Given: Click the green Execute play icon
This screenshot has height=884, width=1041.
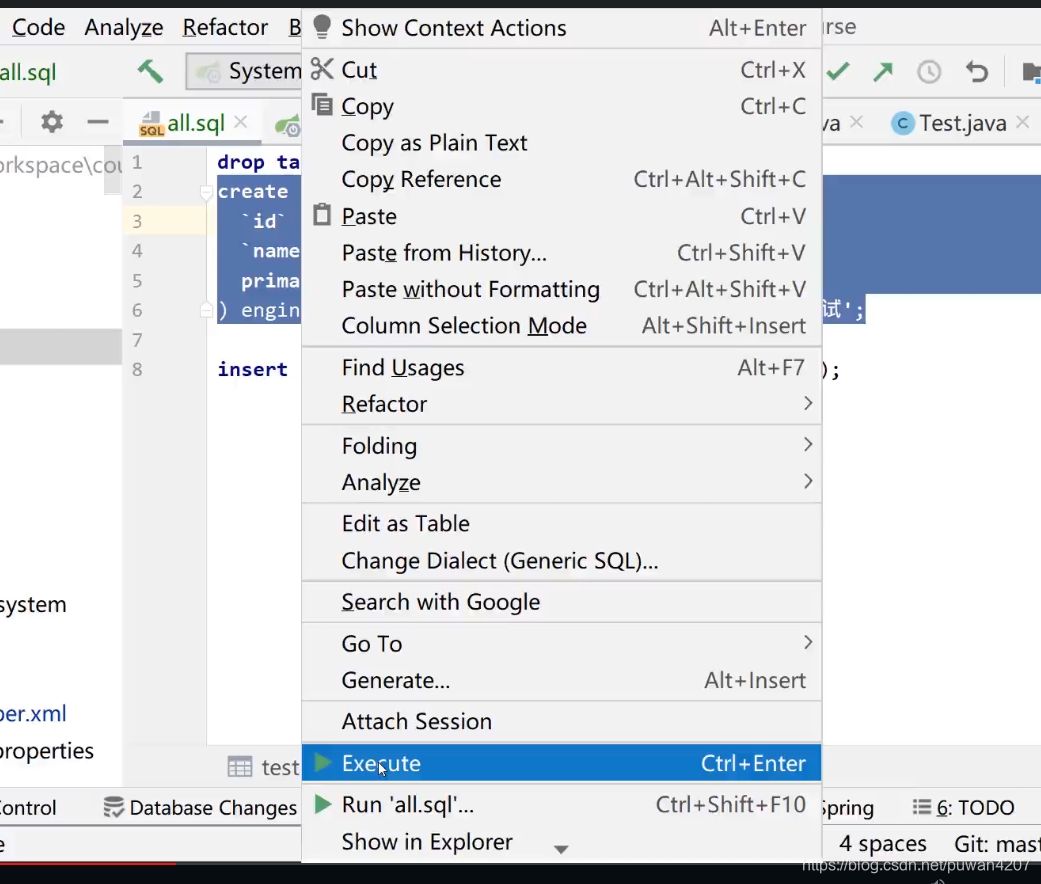Looking at the screenshot, I should pyautogui.click(x=323, y=763).
